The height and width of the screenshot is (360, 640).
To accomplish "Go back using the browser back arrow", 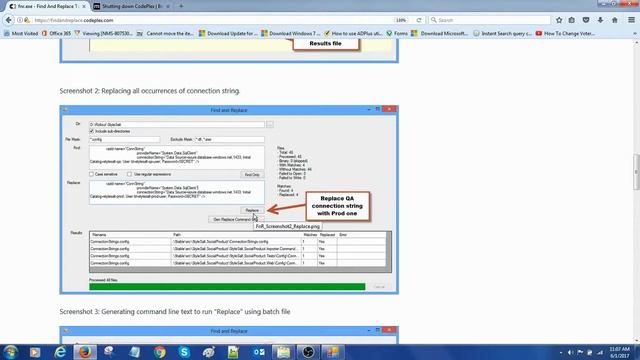I will coord(9,20).
